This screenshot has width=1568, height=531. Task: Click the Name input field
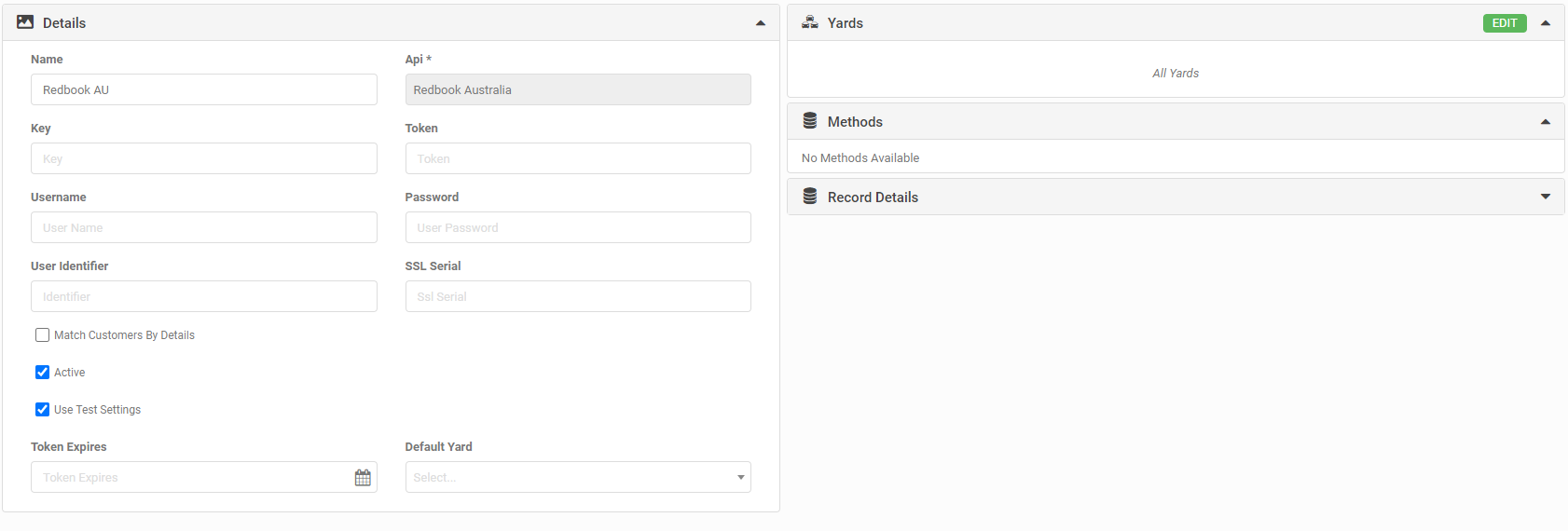[203, 90]
